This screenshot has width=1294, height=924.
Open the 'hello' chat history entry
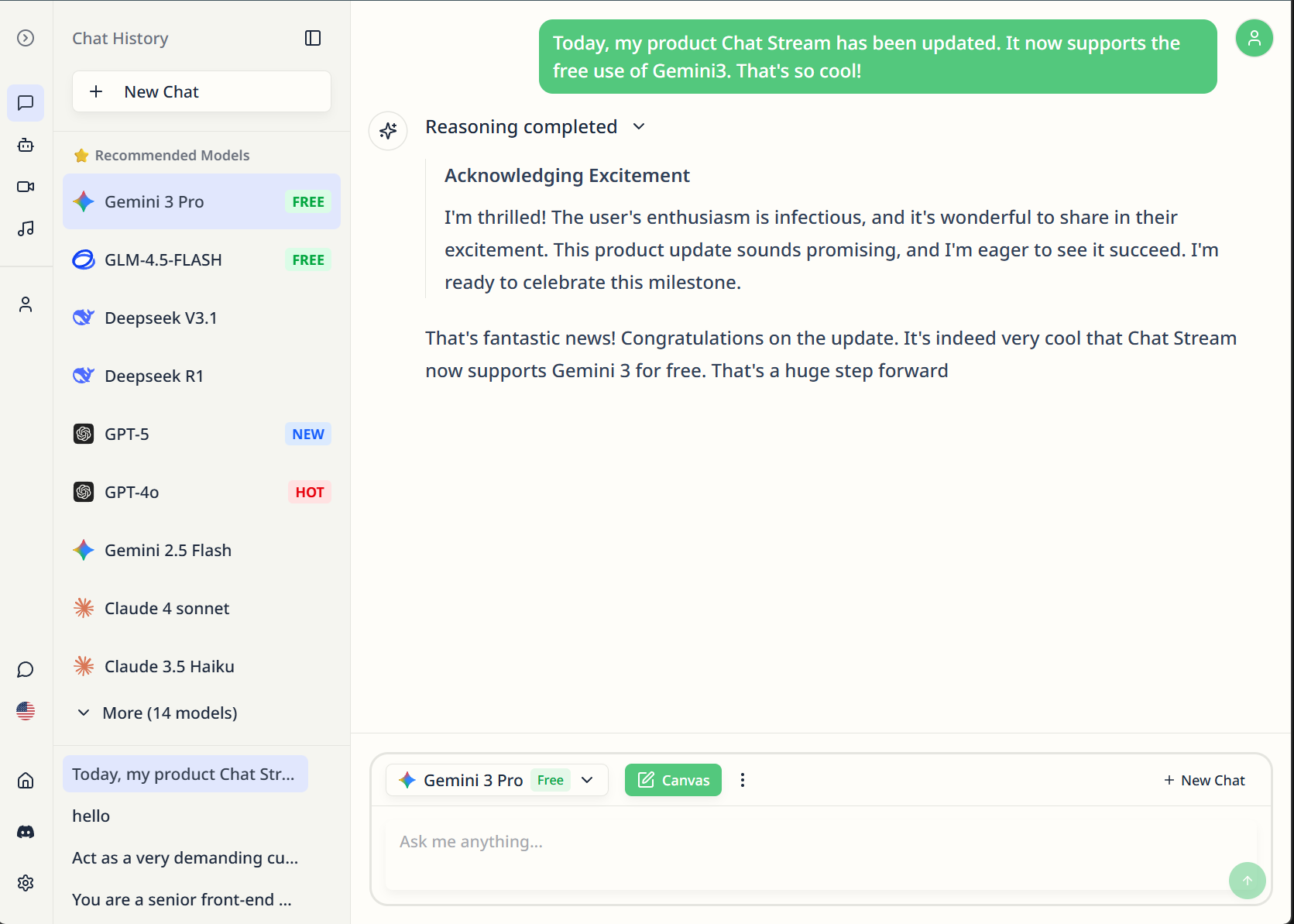coord(91,816)
